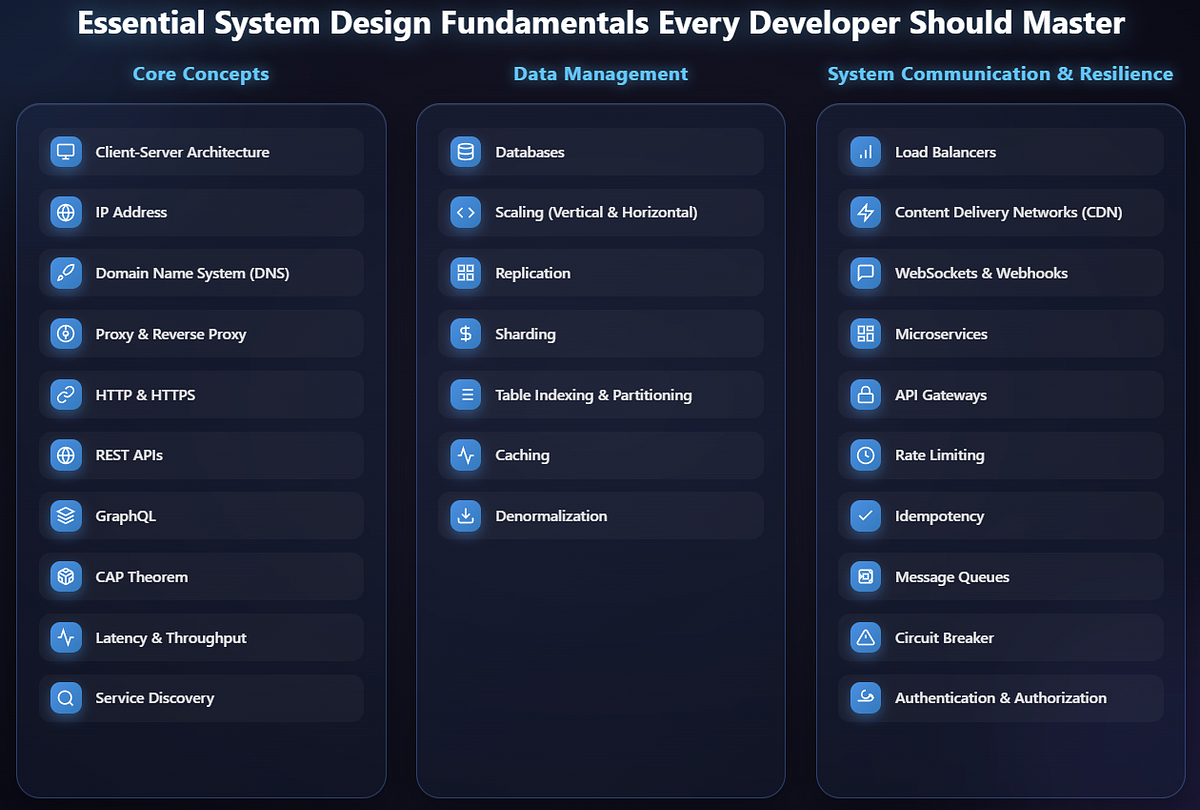
Task: Select the Message Queues list item
Action: tap(1000, 576)
